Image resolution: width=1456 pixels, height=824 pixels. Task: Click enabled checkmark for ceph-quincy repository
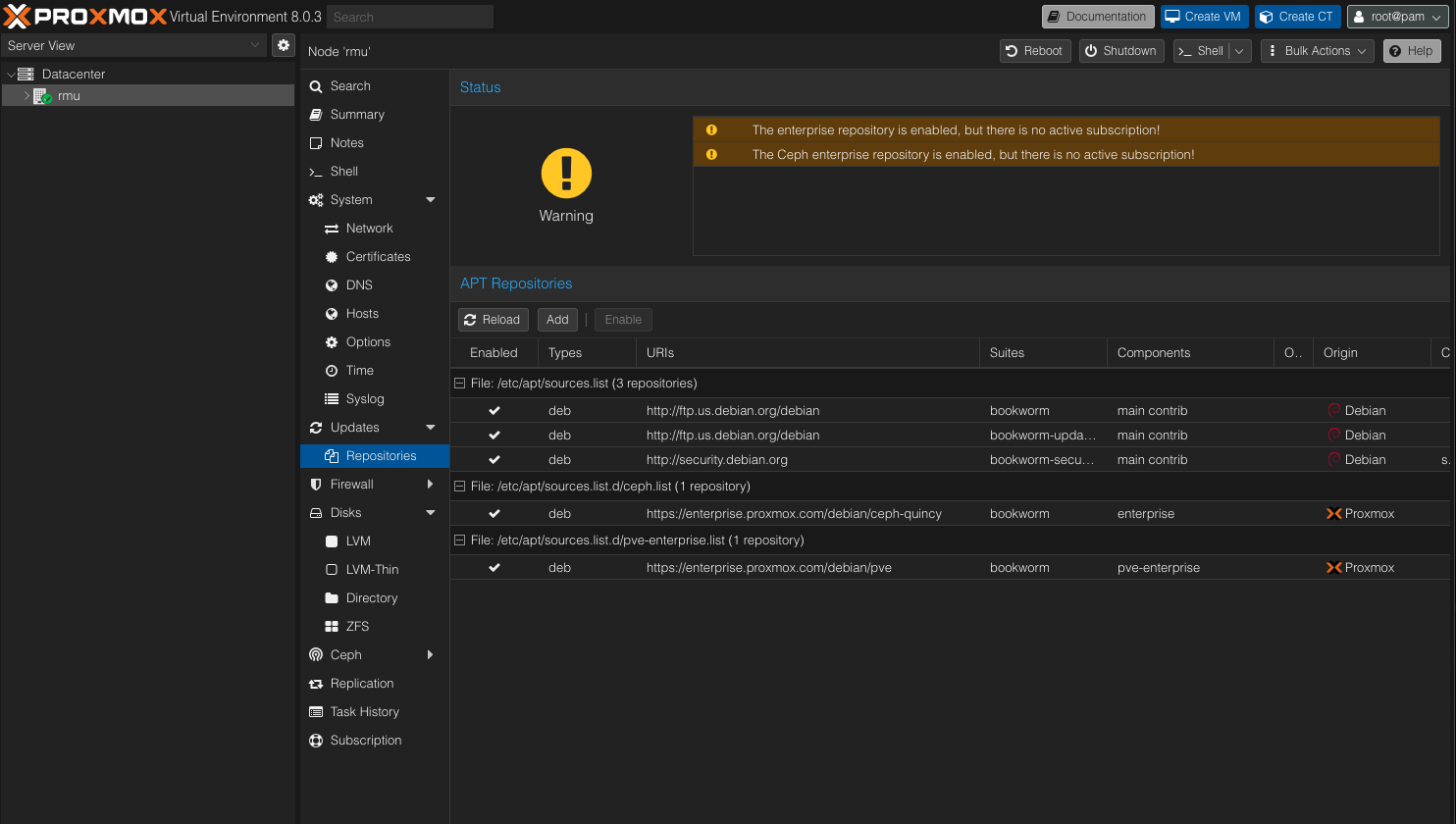tap(494, 514)
